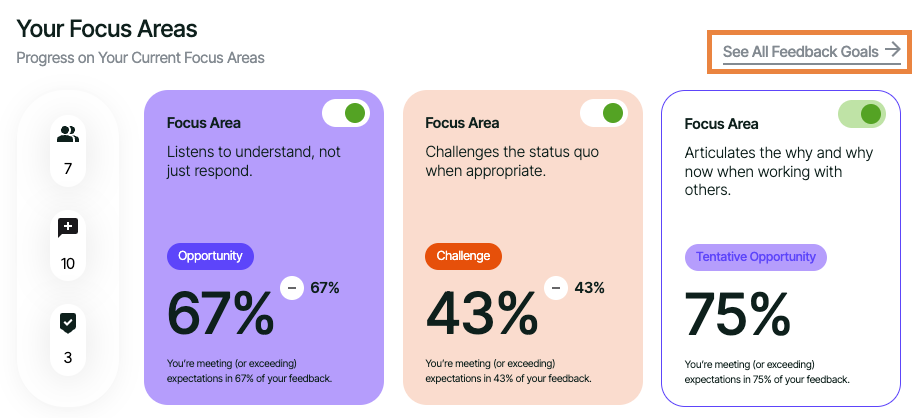Screen dimensions: 917x418
Task: Click the Your Focus Areas heading
Action: coord(107,28)
